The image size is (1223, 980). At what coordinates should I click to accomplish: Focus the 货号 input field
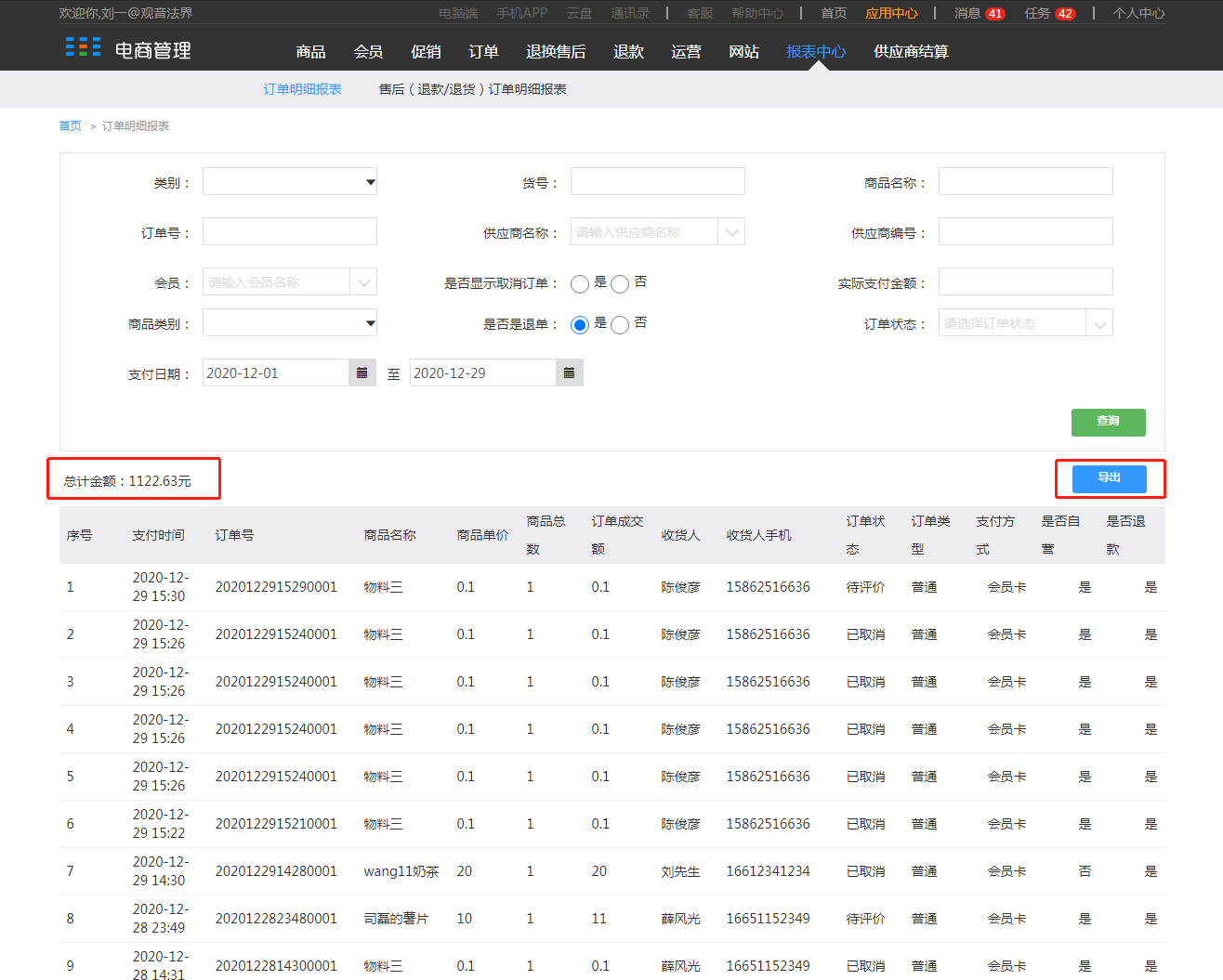658,181
